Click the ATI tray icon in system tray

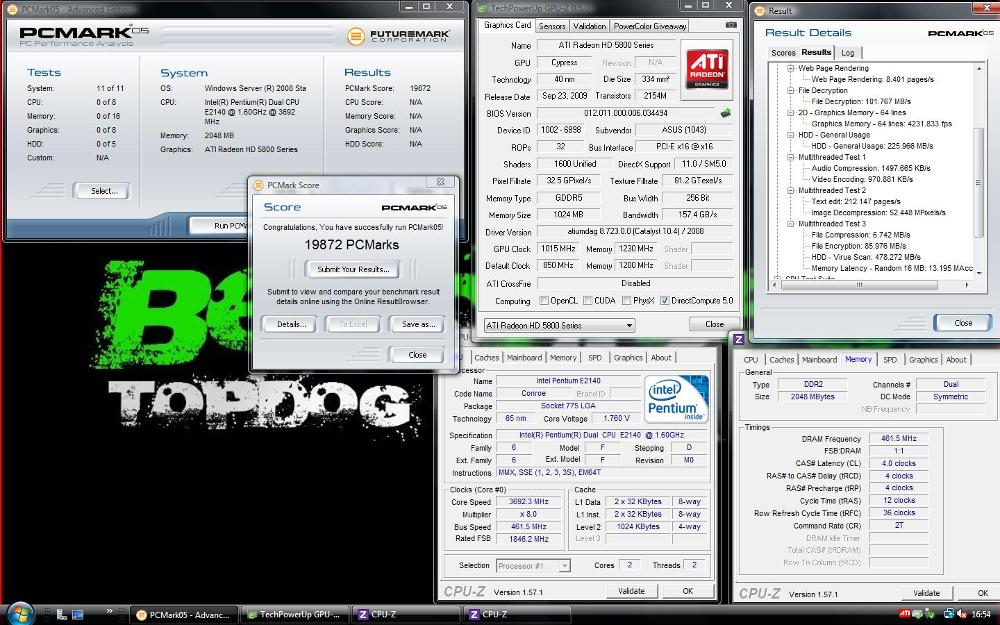pos(904,614)
